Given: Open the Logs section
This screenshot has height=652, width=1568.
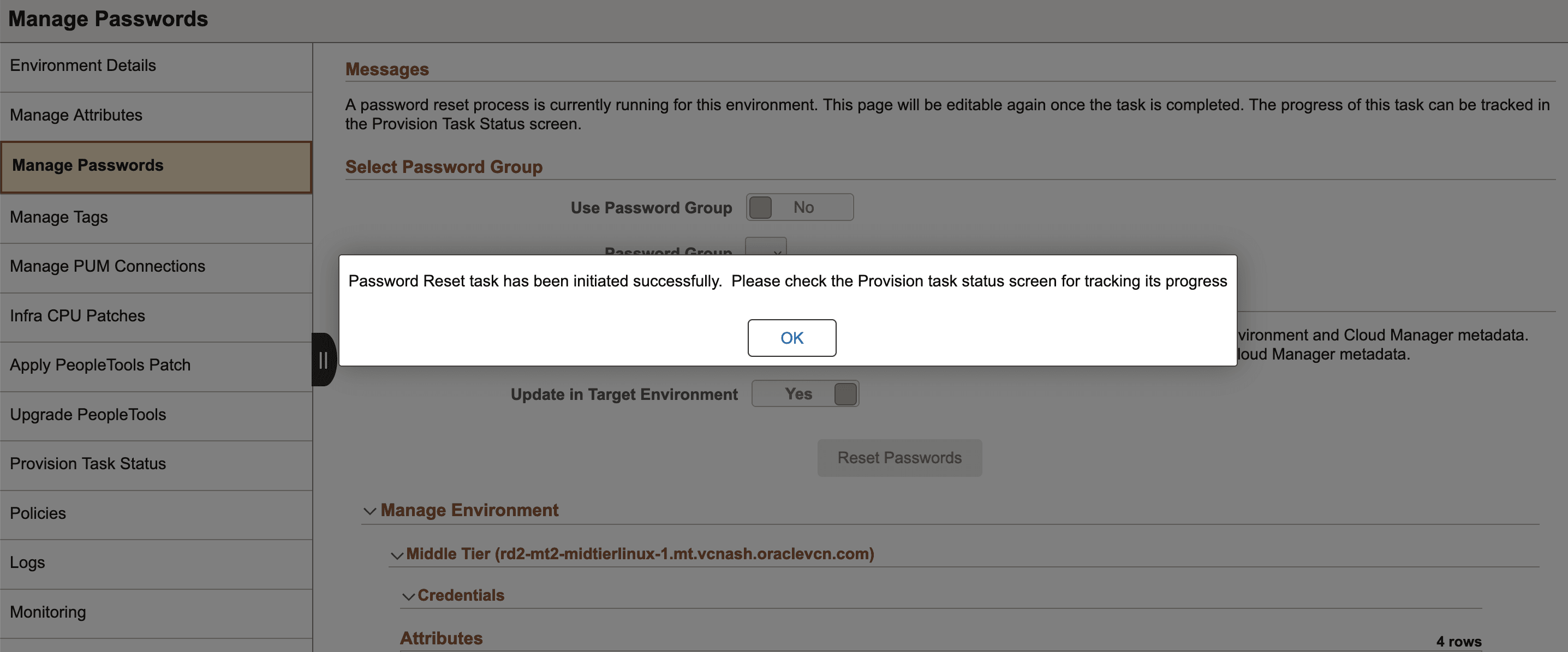Looking at the screenshot, I should 27,563.
